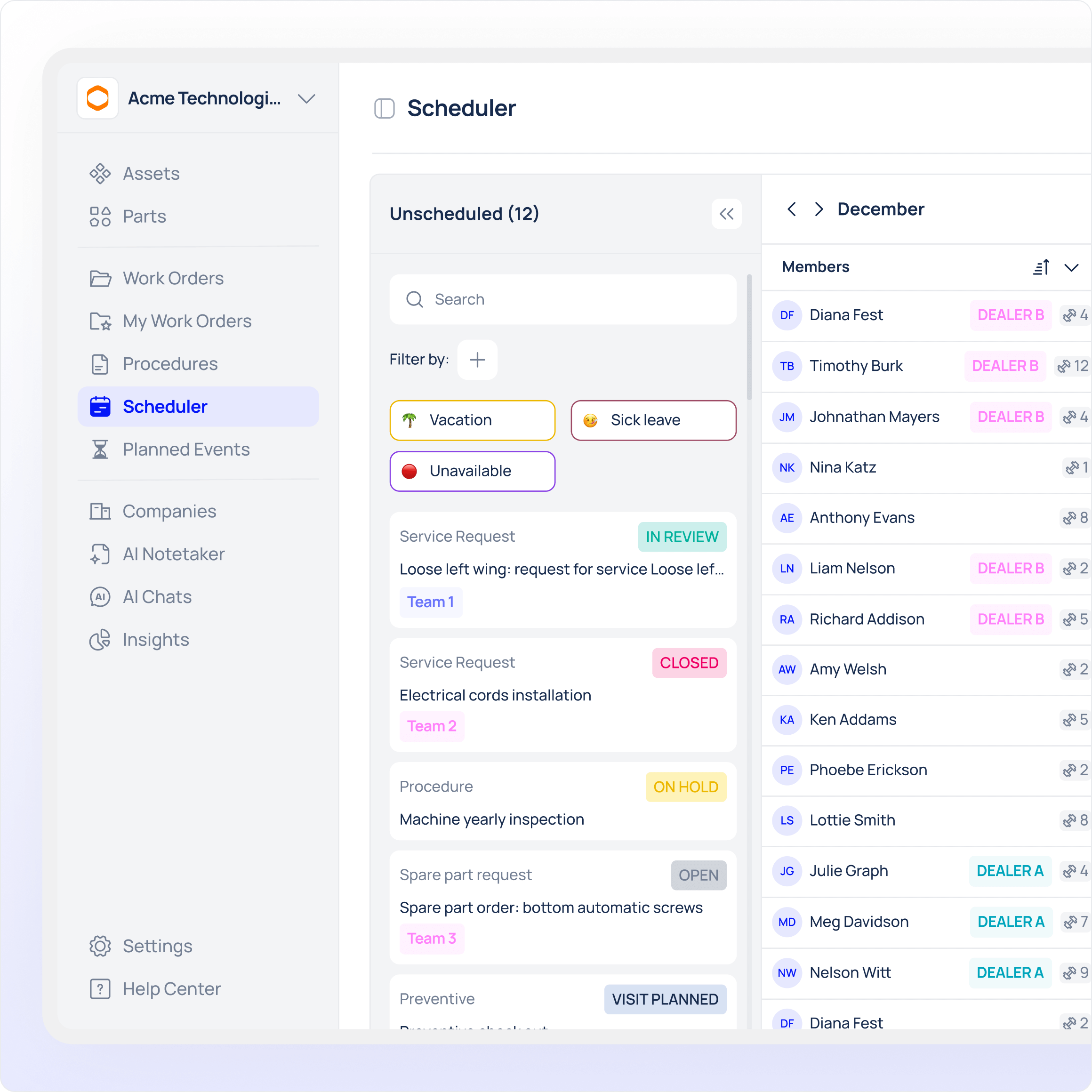Click the Unscheduled list vertical scrollbar

[x=749, y=338]
